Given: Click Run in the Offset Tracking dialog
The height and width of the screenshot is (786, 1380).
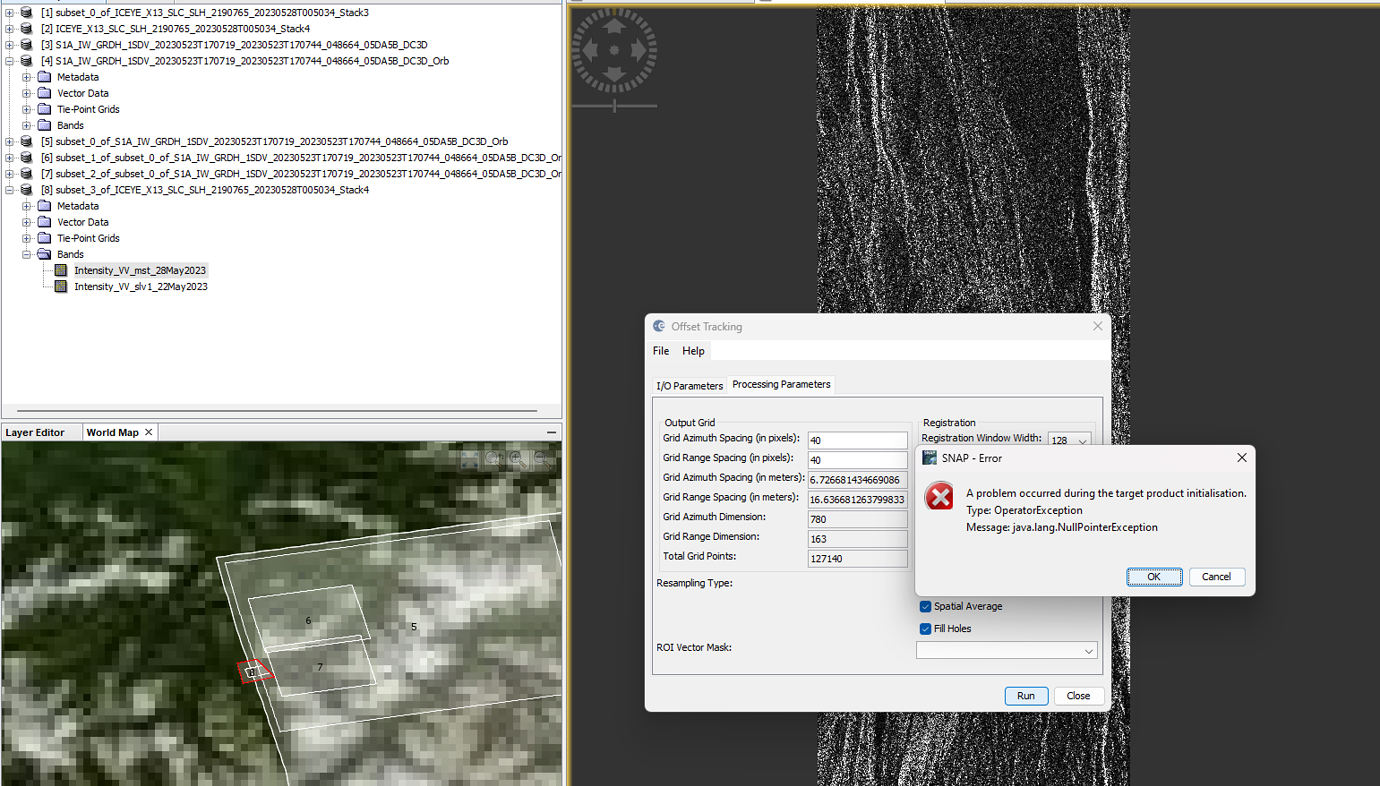Looking at the screenshot, I should pyautogui.click(x=1026, y=695).
